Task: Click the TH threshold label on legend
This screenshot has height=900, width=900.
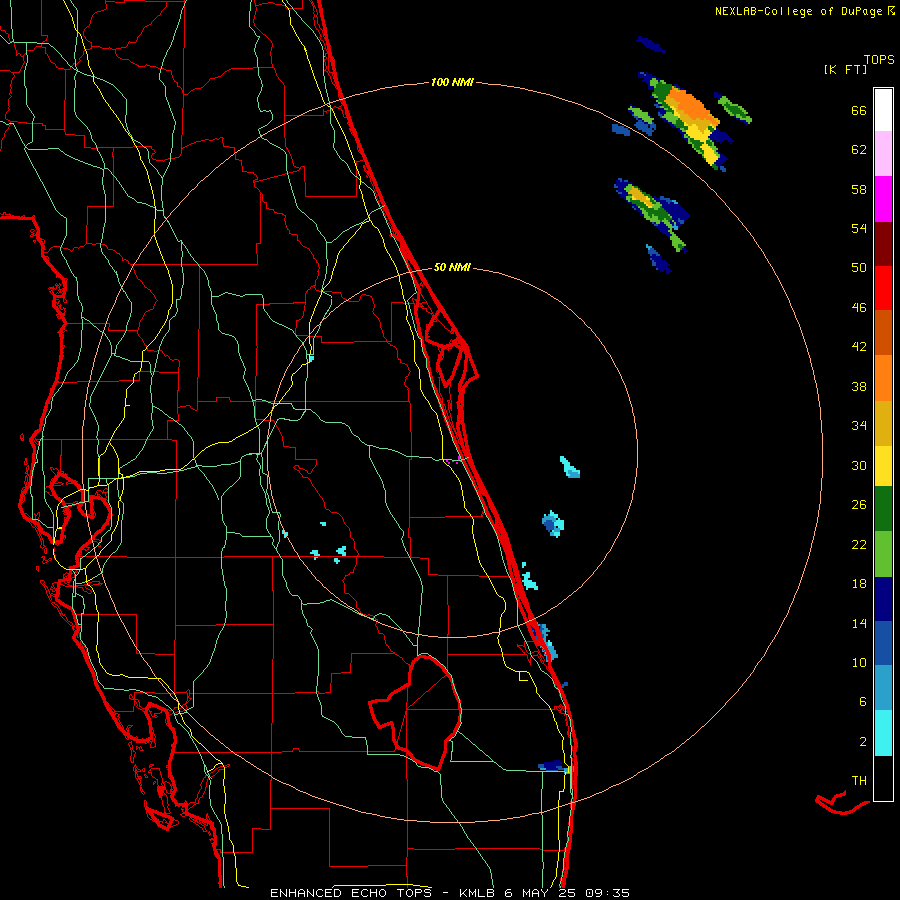Action: pyautogui.click(x=859, y=780)
